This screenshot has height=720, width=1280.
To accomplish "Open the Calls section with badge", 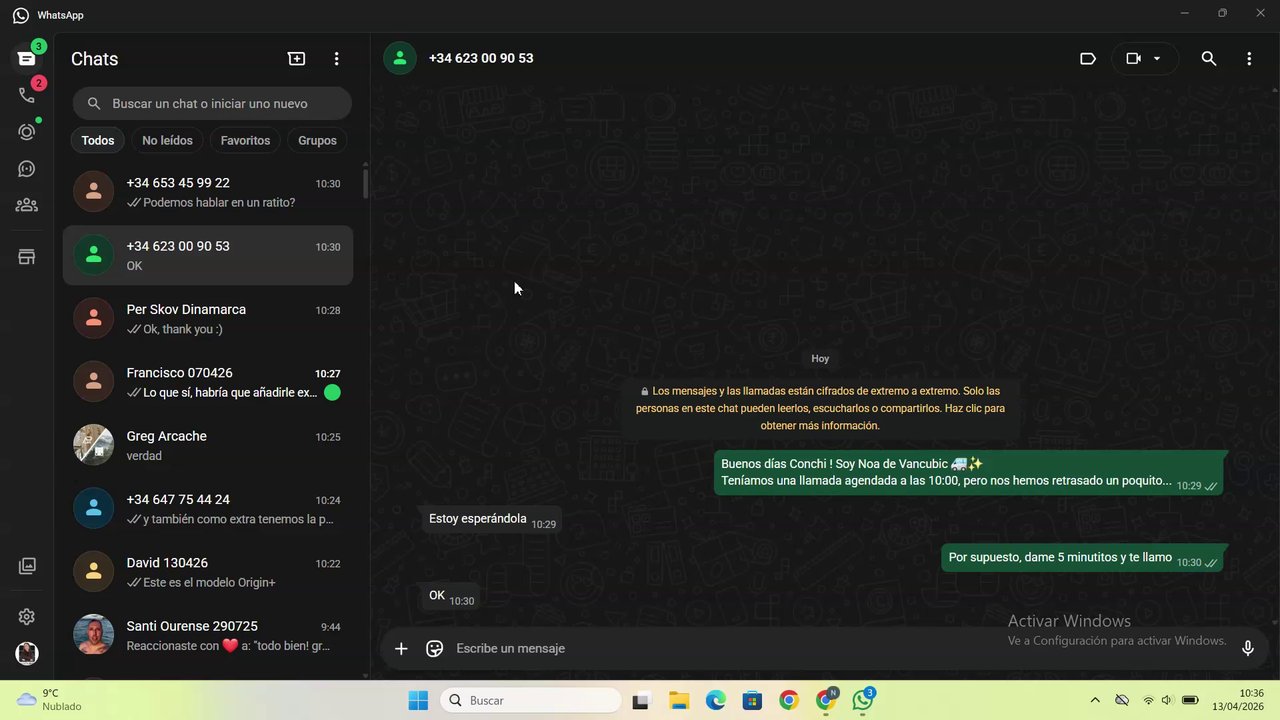I will 27,95.
